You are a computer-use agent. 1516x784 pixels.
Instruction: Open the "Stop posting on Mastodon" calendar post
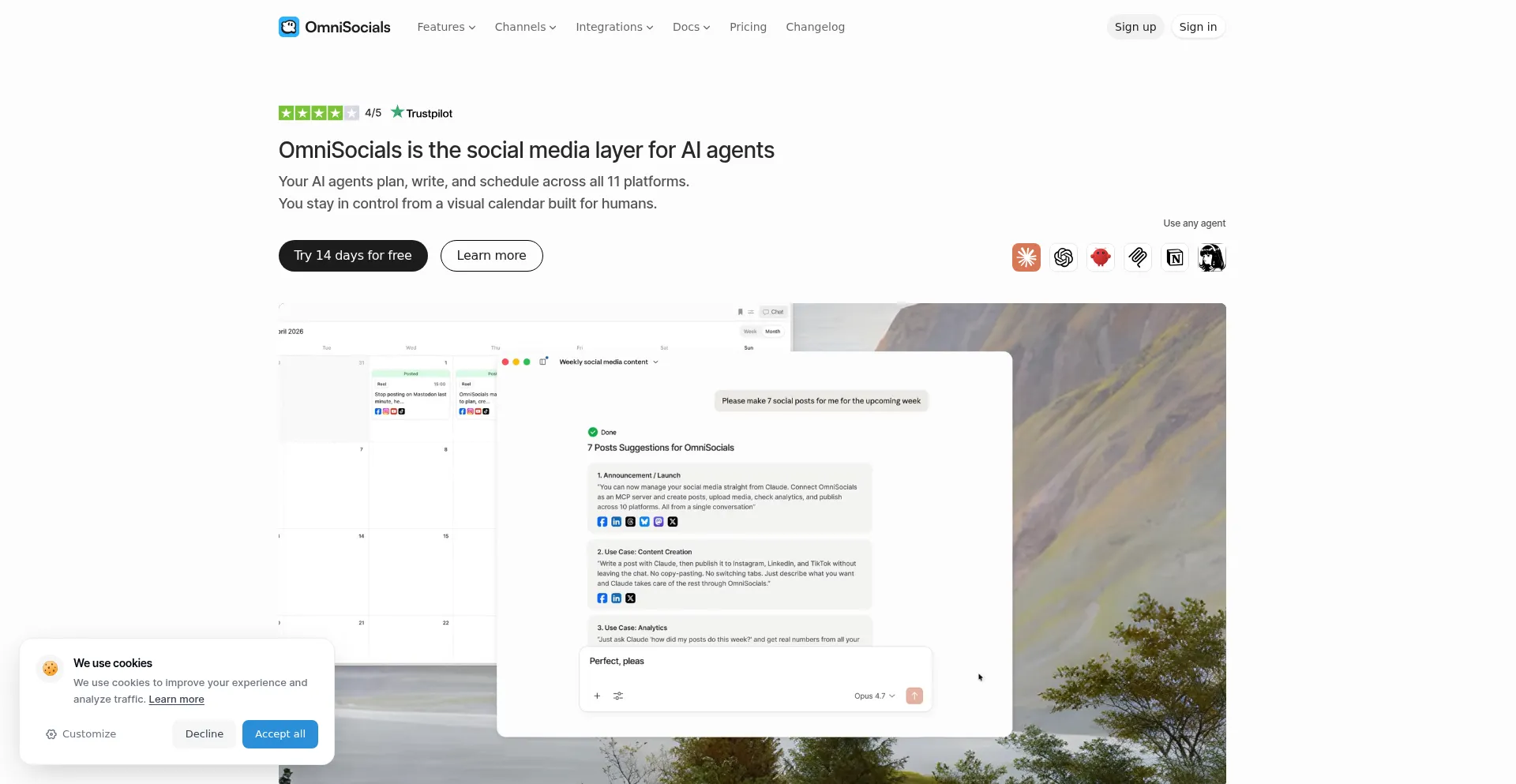(x=411, y=394)
